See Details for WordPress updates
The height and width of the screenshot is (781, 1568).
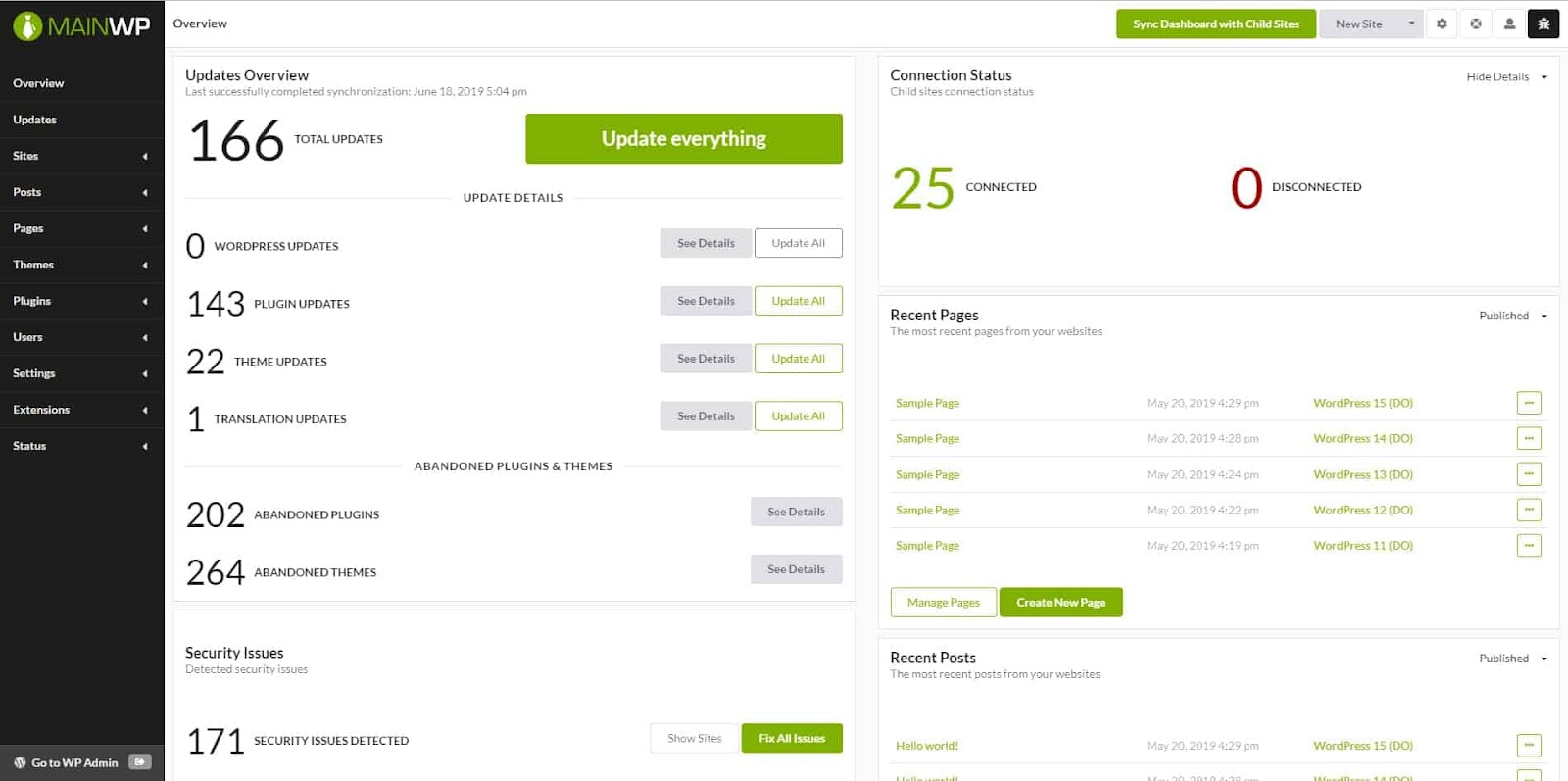(x=706, y=243)
